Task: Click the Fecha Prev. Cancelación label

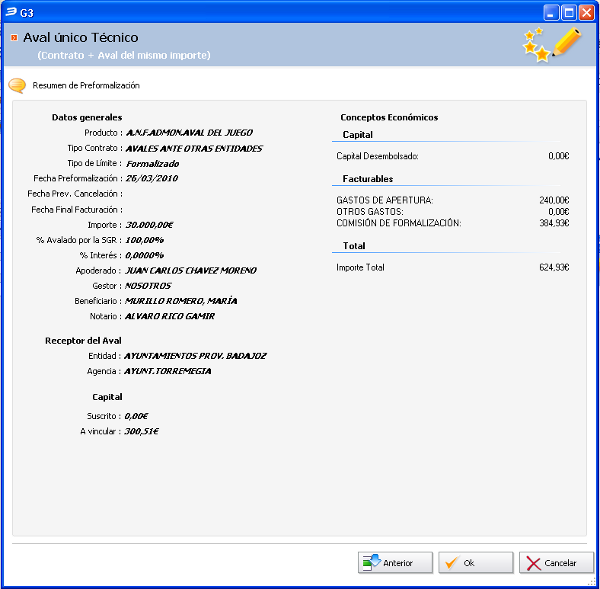Action: pyautogui.click(x=75, y=194)
